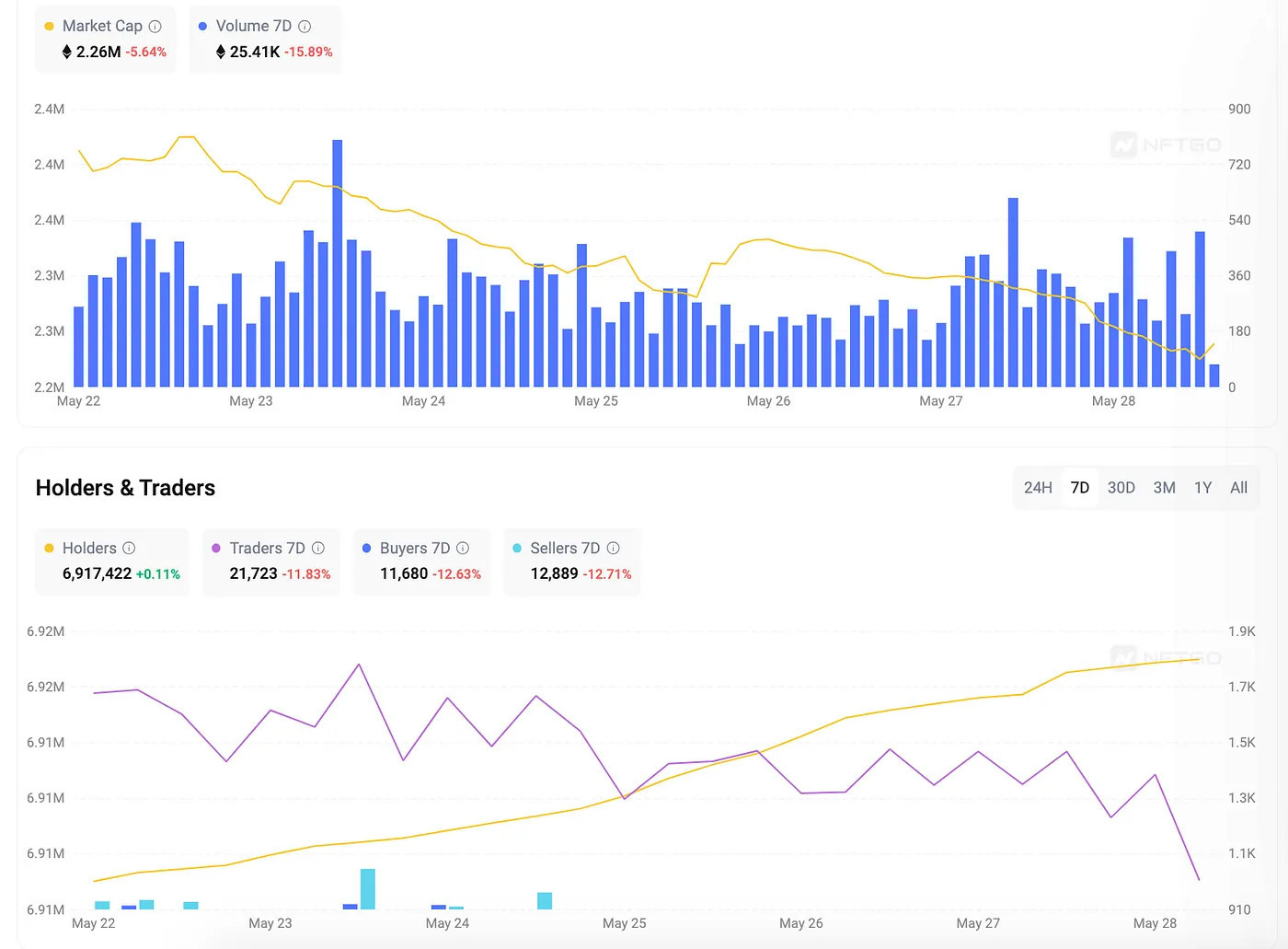This screenshot has width=1288, height=949.
Task: Toggle the Buyers 7D series legend
Action: point(415,548)
